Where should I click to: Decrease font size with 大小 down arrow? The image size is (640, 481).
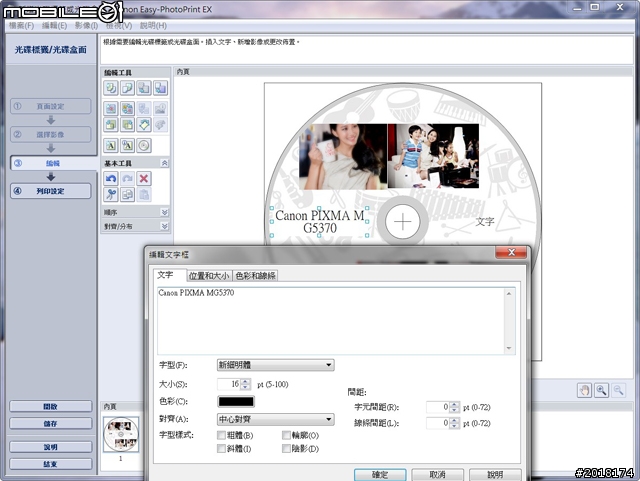point(245,387)
